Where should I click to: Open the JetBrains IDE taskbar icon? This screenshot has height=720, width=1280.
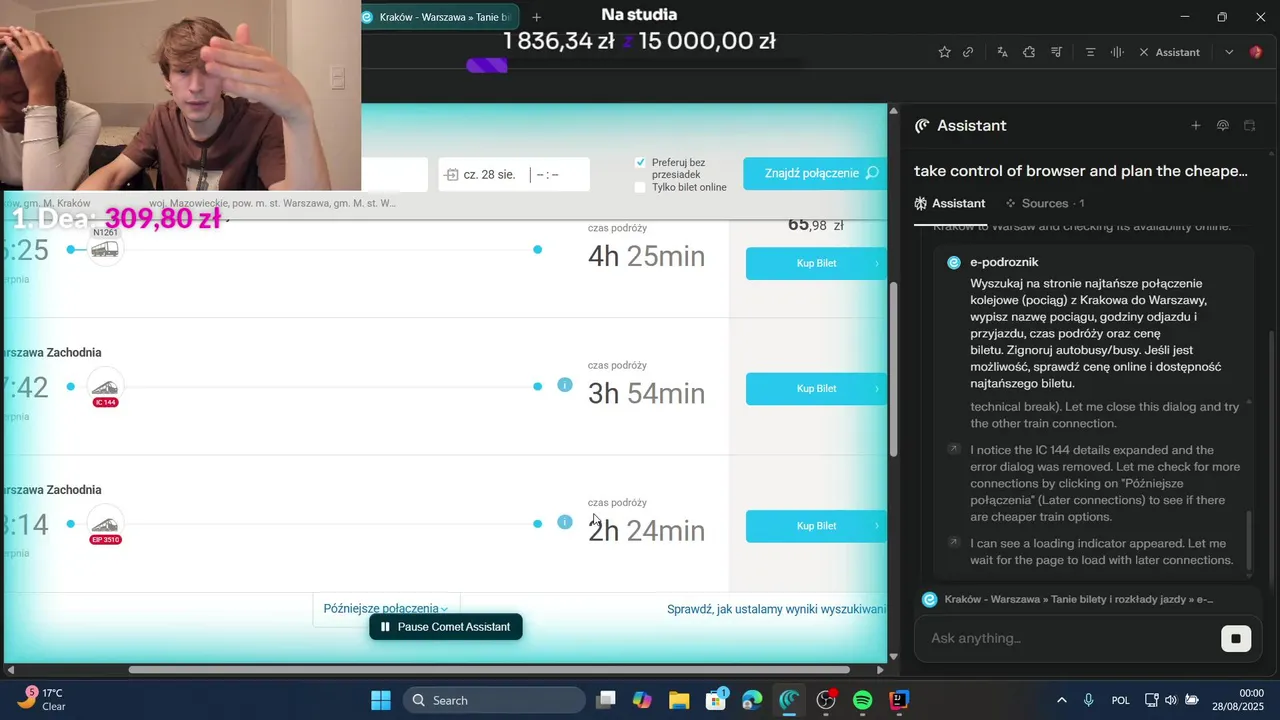[x=899, y=700]
